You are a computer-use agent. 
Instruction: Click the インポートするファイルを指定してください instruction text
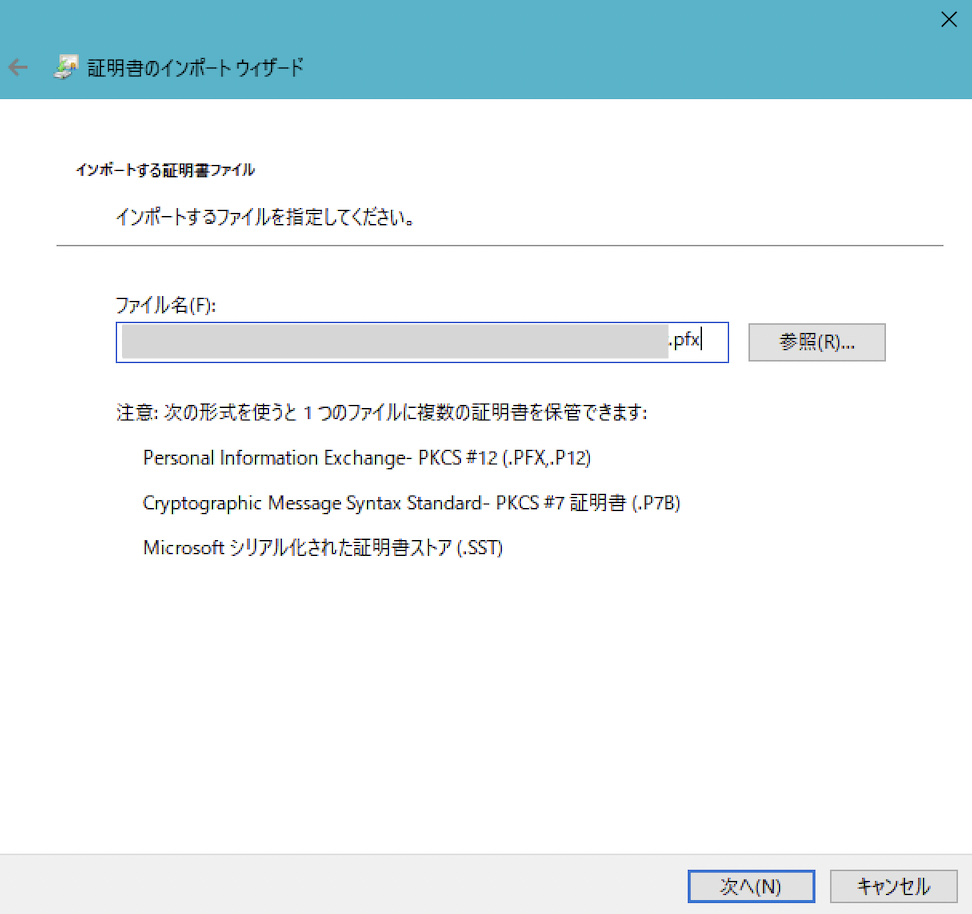pos(266,217)
